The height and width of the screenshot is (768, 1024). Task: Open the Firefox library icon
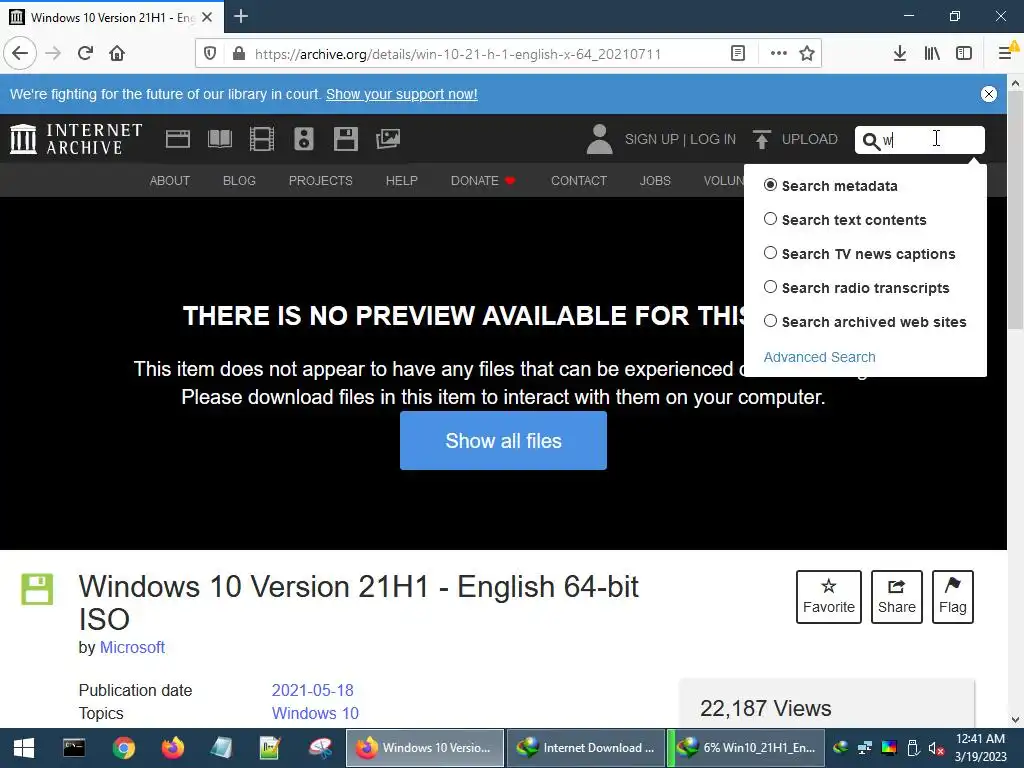pos(932,54)
